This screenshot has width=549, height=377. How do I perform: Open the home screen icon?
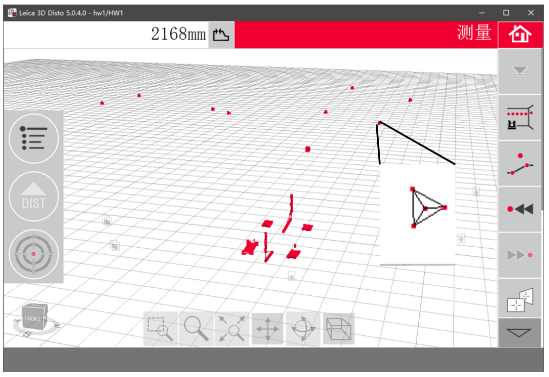click(x=520, y=34)
